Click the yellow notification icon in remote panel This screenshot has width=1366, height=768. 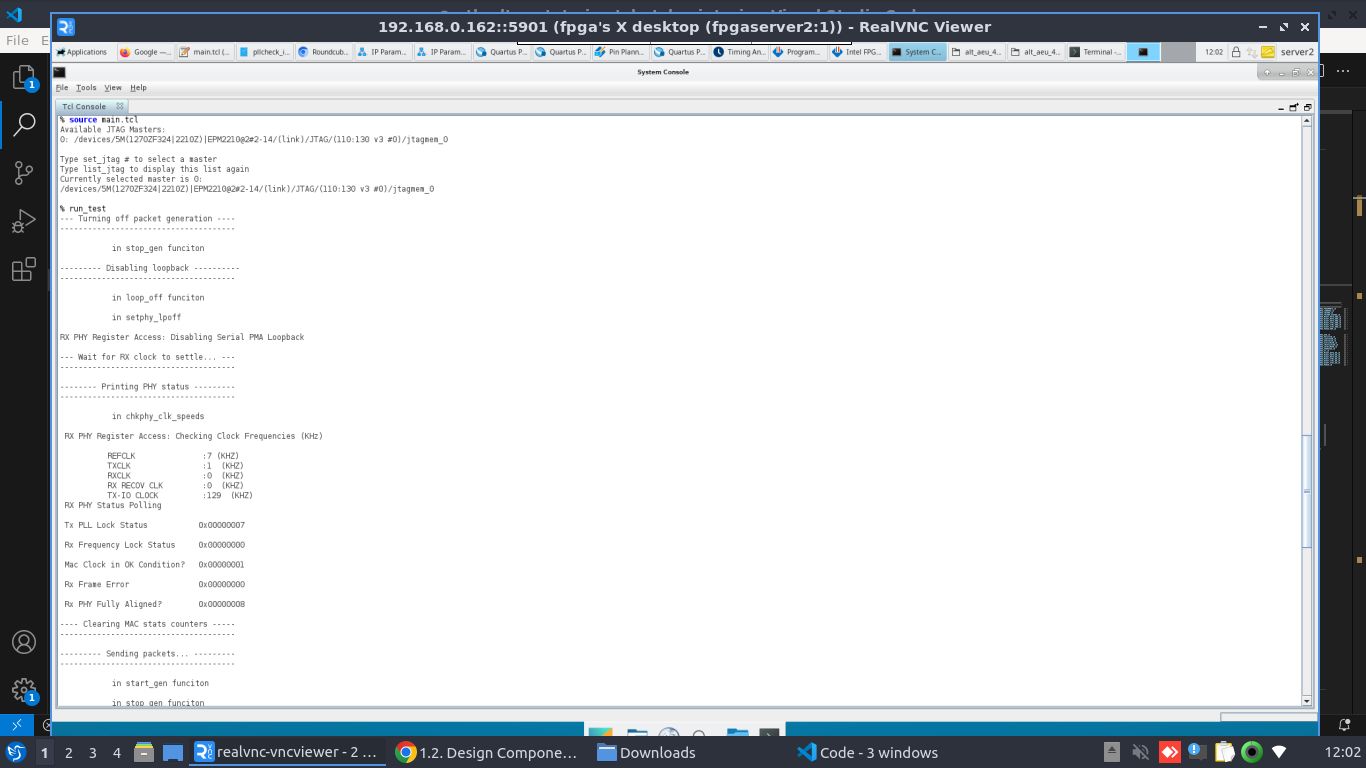1267,52
